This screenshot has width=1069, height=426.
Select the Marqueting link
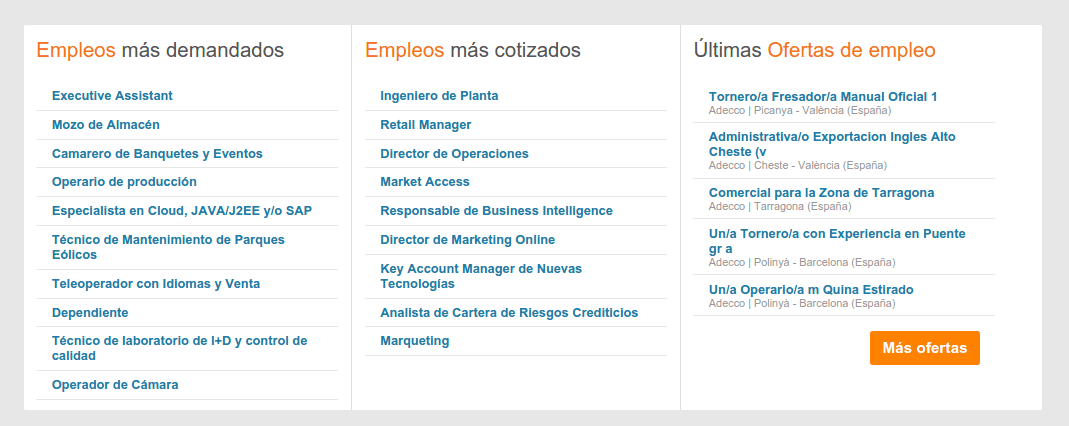click(x=415, y=341)
